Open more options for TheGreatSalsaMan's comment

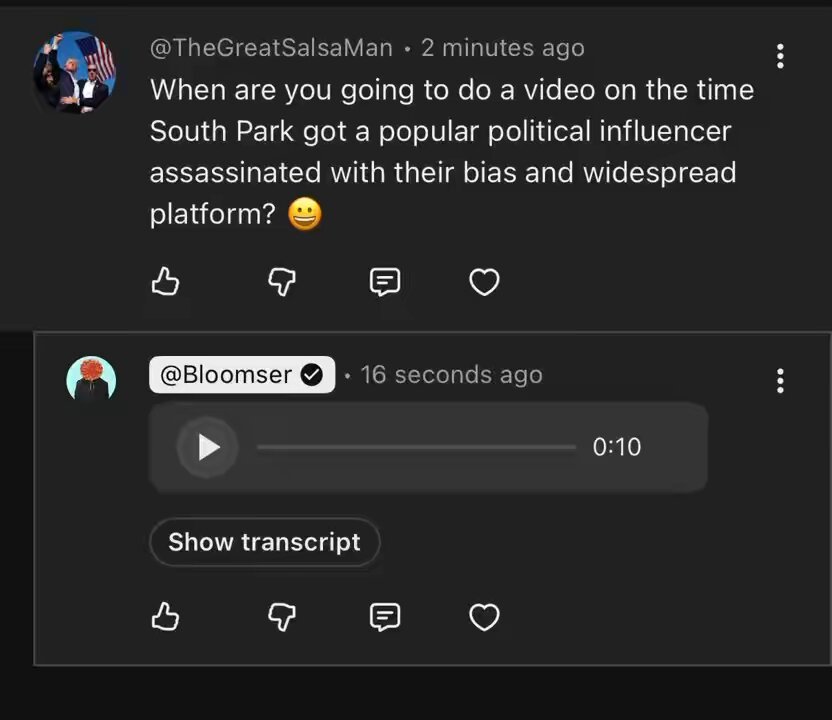(780, 56)
